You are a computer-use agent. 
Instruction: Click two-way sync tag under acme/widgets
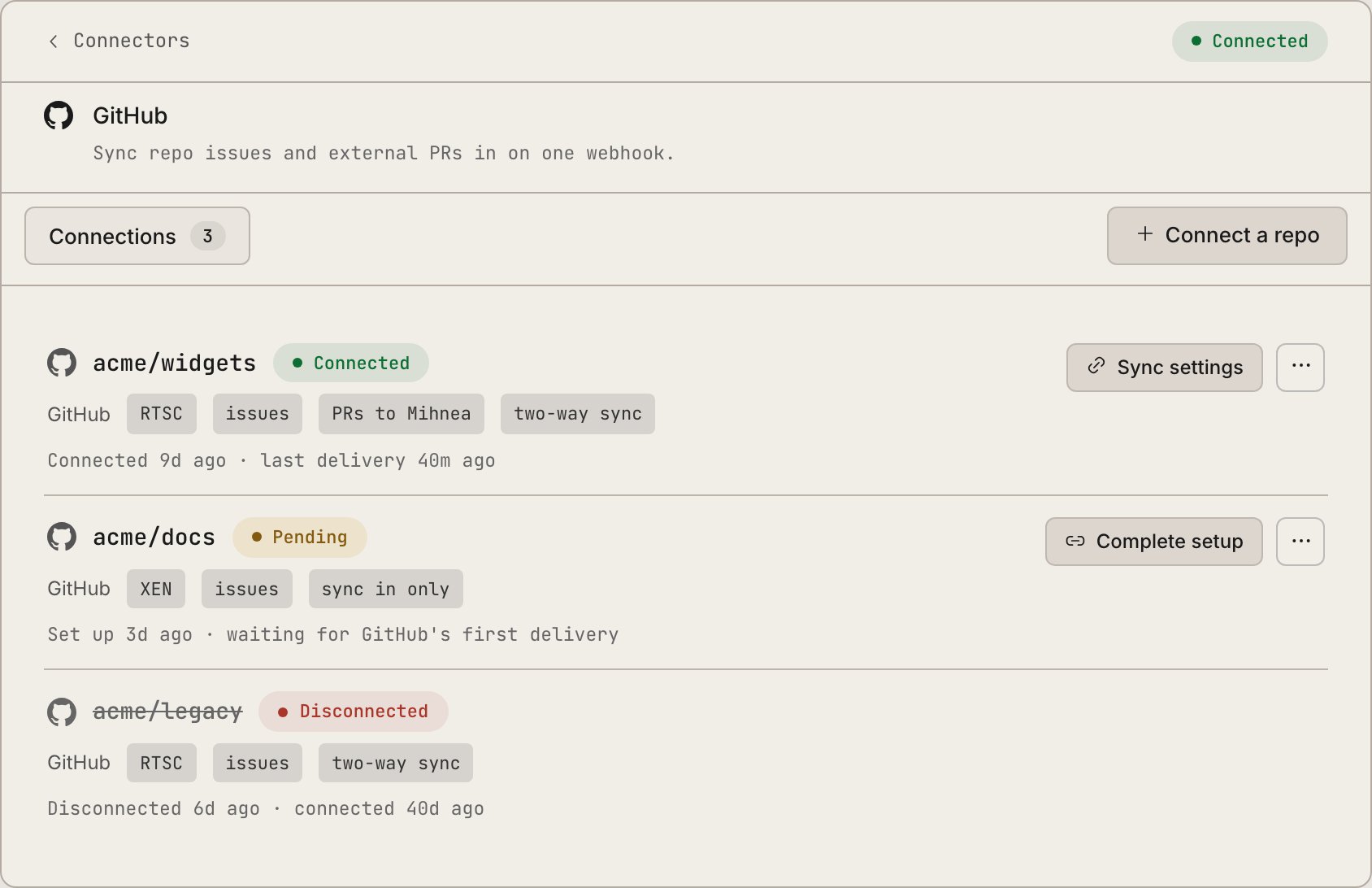[x=578, y=414]
